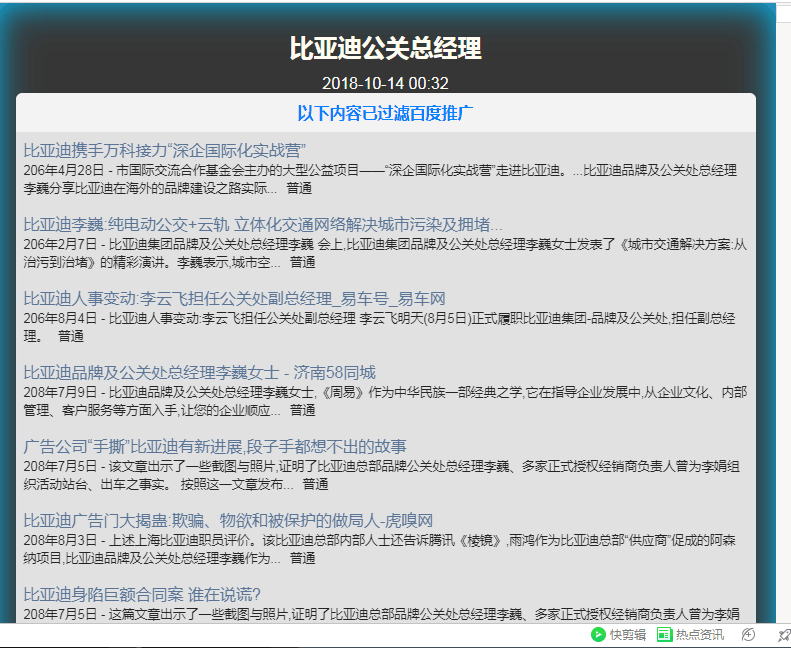791x648 pixels.
Task: Click snippet starting 206年4月28日 - 市国际交流
Action: (x=380, y=179)
